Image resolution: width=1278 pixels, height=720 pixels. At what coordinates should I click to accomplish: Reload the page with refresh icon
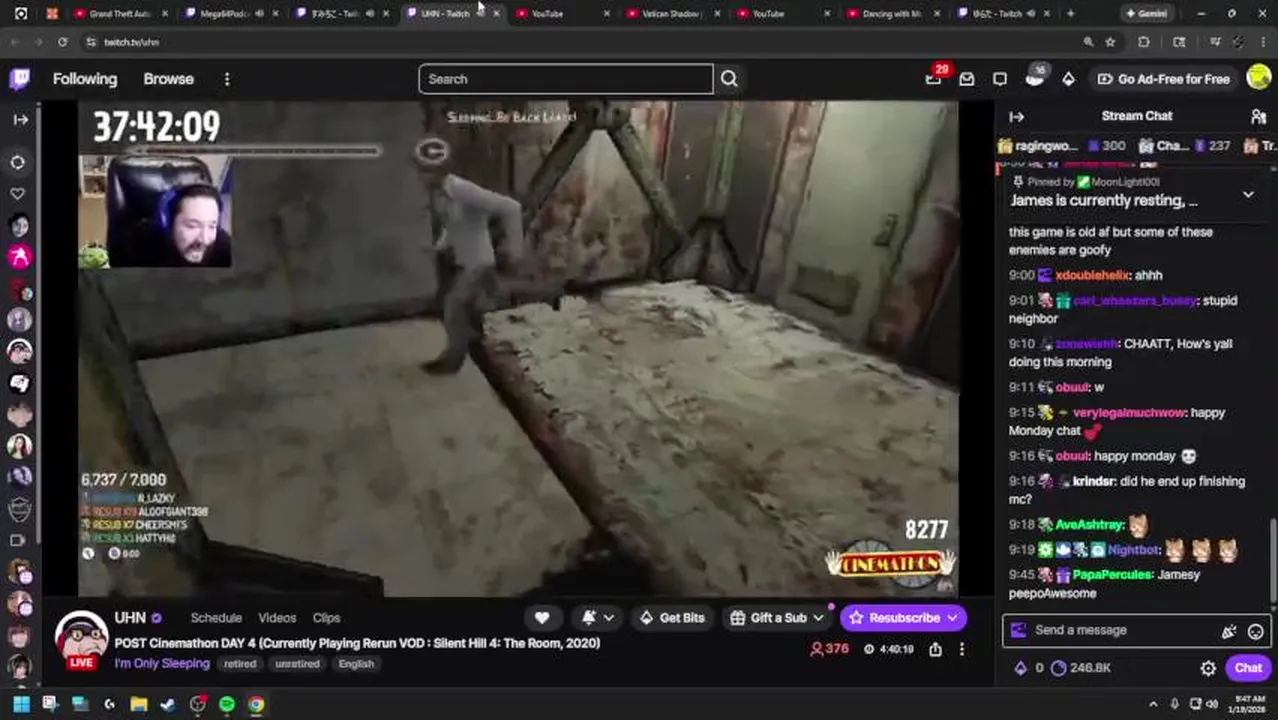pyautogui.click(x=62, y=42)
